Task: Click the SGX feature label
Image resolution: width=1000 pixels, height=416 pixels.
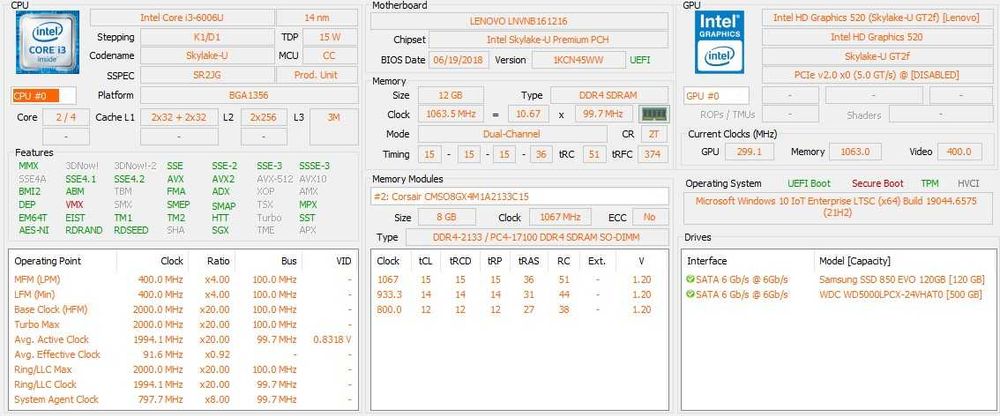Action: 220,230
